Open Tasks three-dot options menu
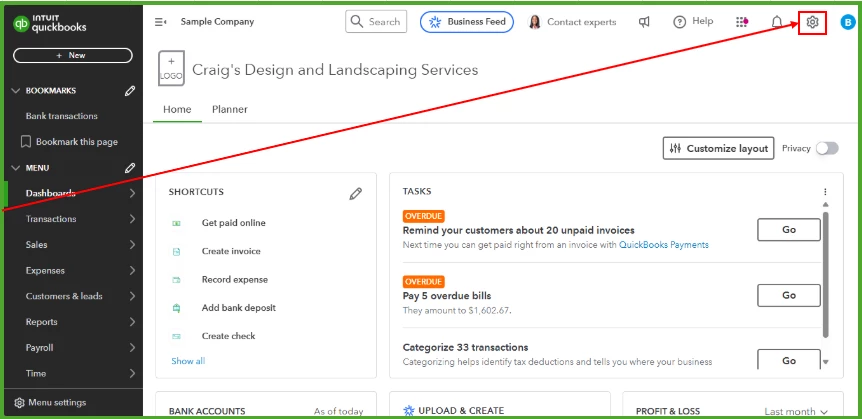This screenshot has width=862, height=419. pyautogui.click(x=825, y=192)
